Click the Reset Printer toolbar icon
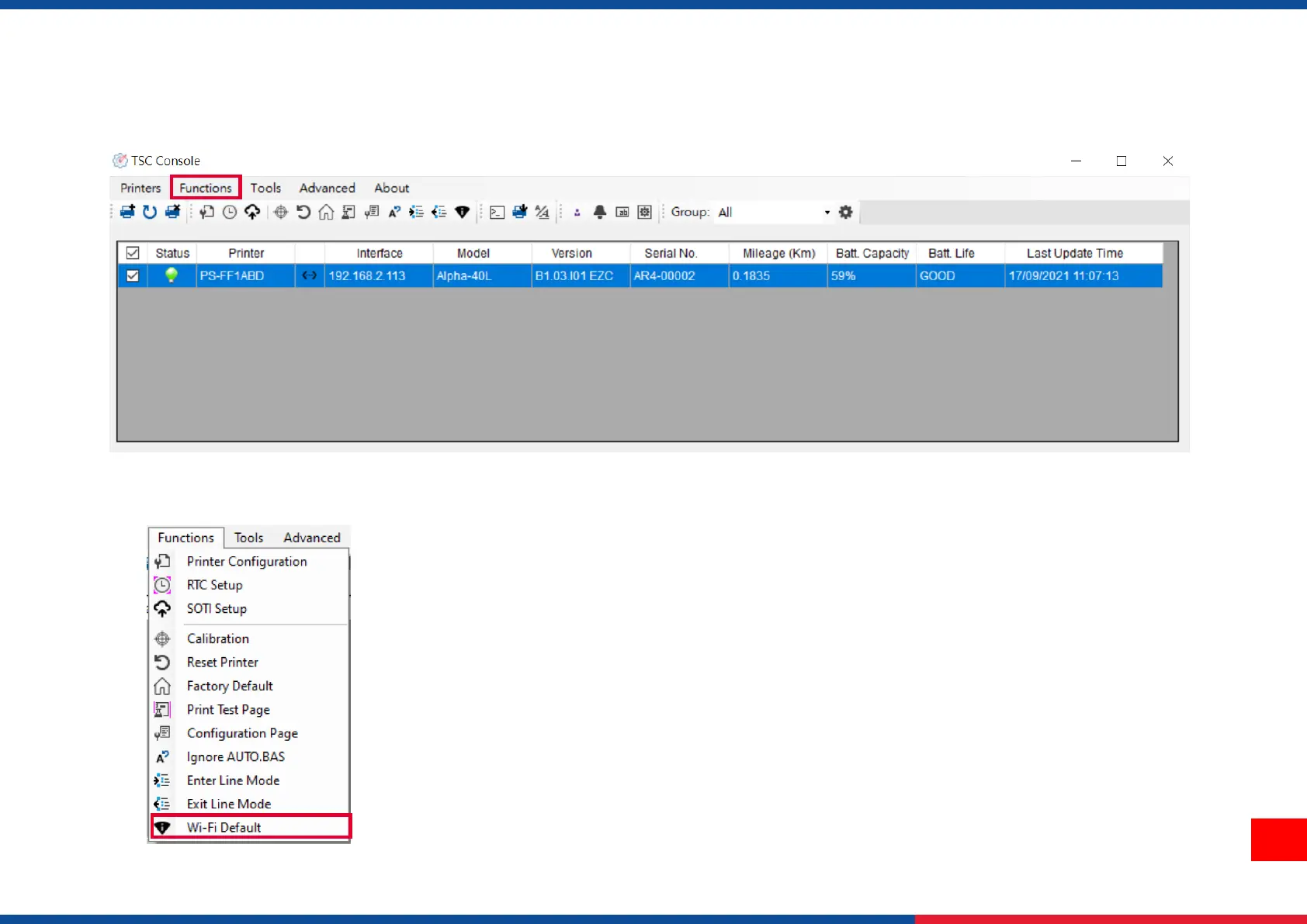 [303, 212]
